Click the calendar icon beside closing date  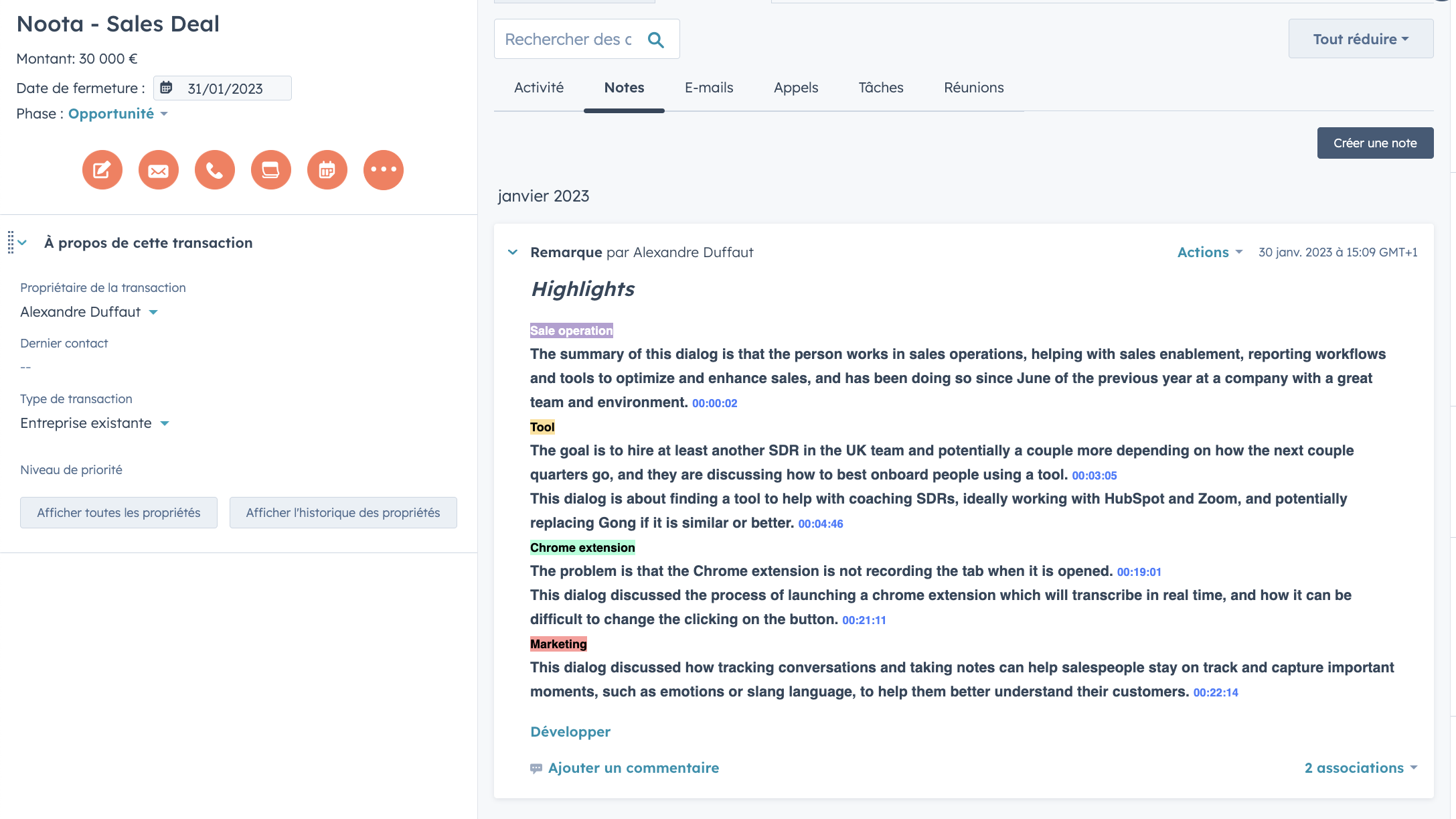tap(167, 88)
